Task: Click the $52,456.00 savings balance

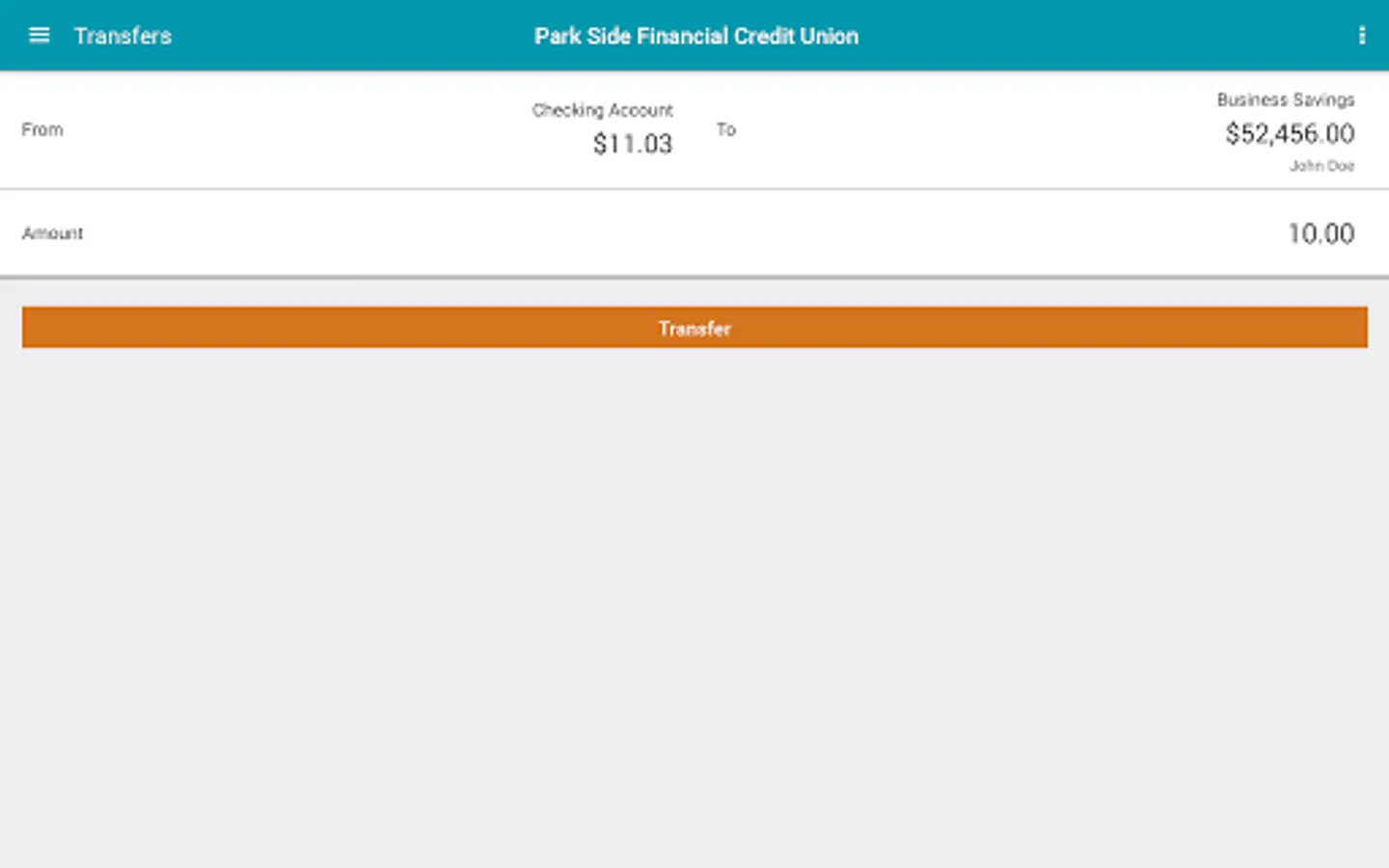Action: (1290, 134)
